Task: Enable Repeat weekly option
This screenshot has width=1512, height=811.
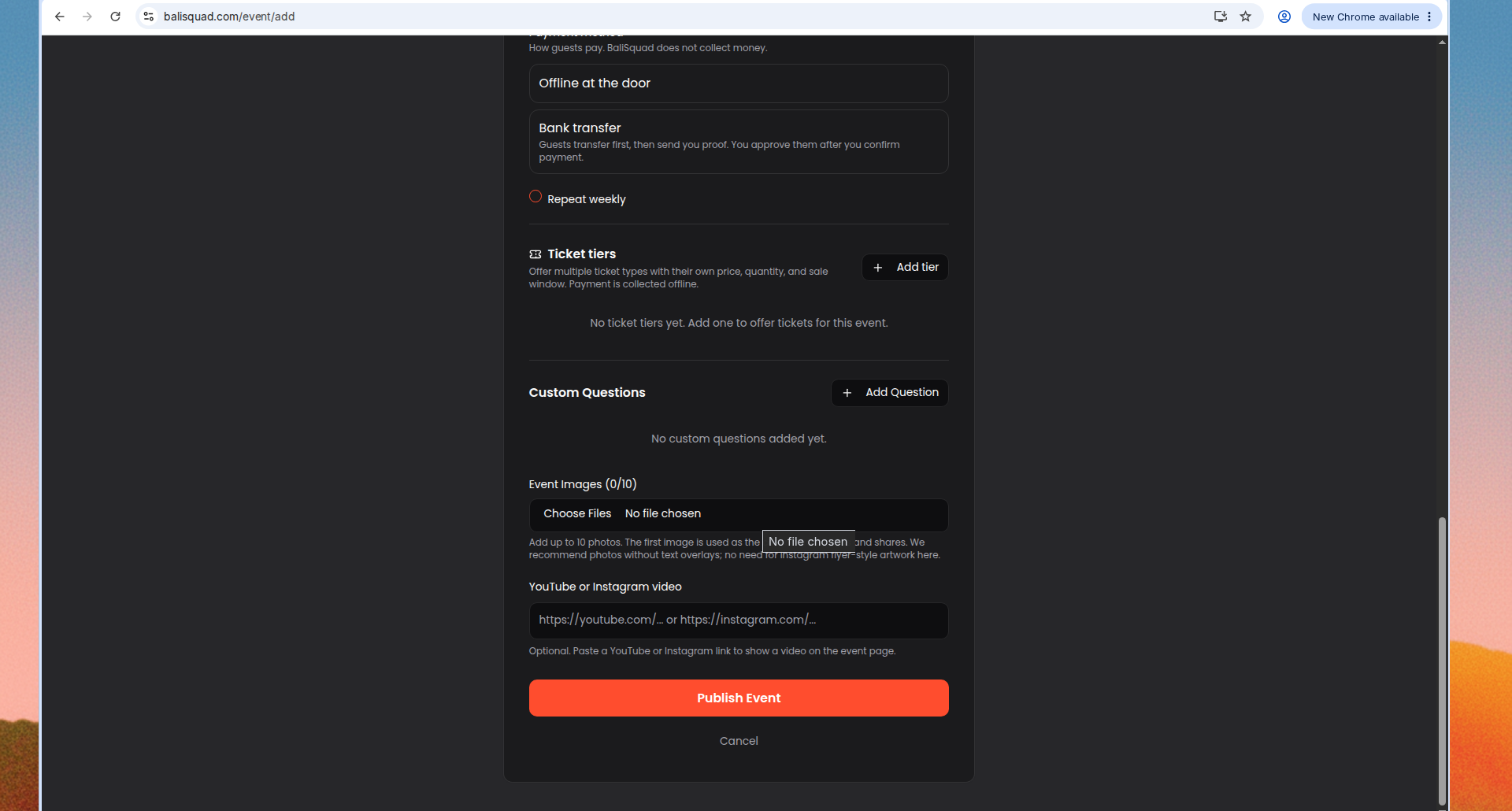Action: pos(535,197)
